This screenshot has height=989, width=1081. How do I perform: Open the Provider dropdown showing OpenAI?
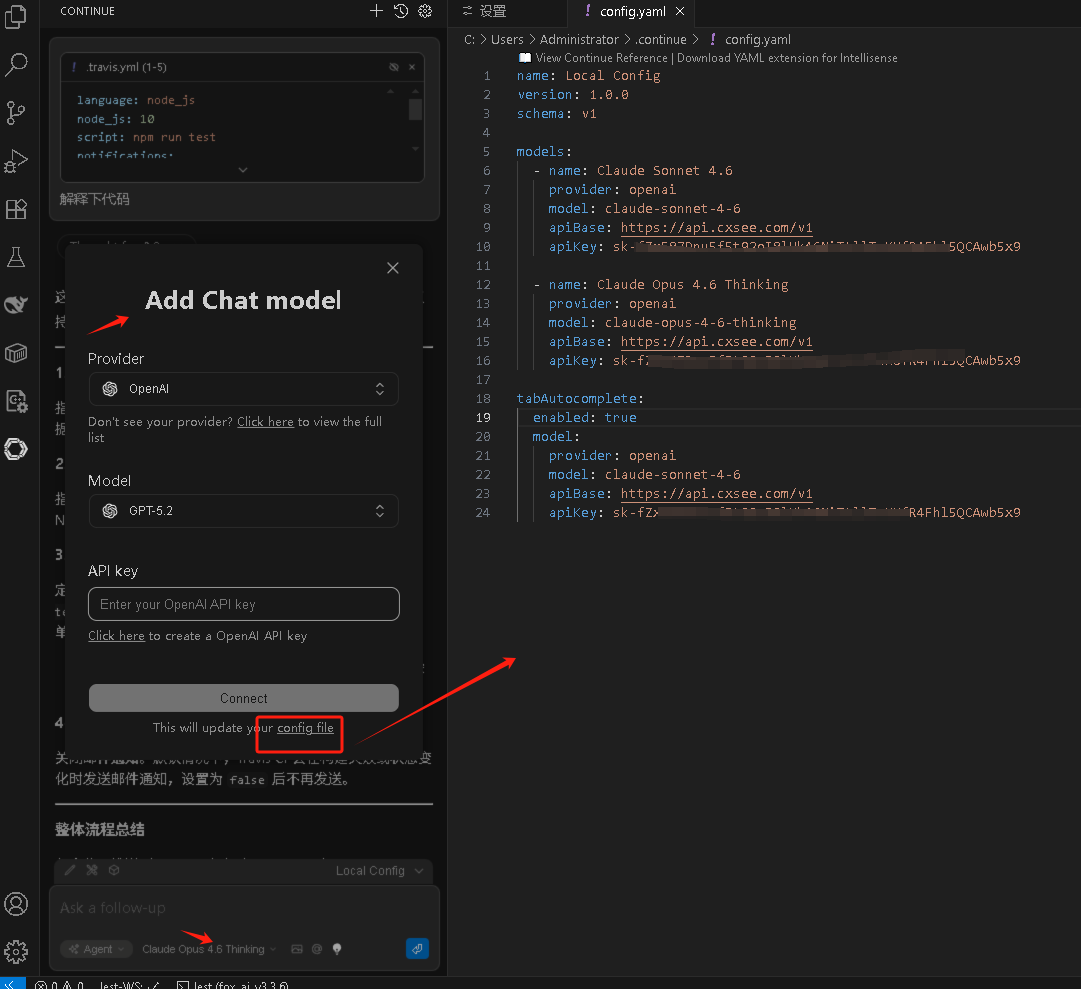click(x=243, y=389)
